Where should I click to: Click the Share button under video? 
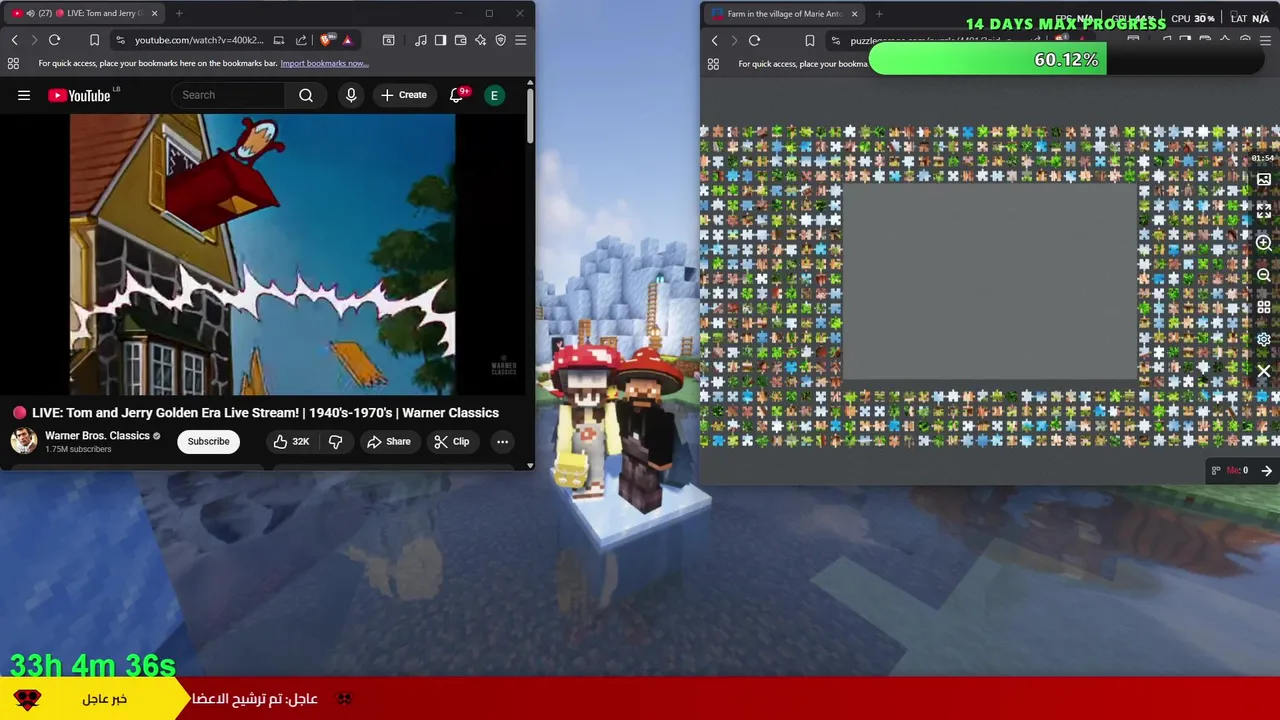point(388,441)
